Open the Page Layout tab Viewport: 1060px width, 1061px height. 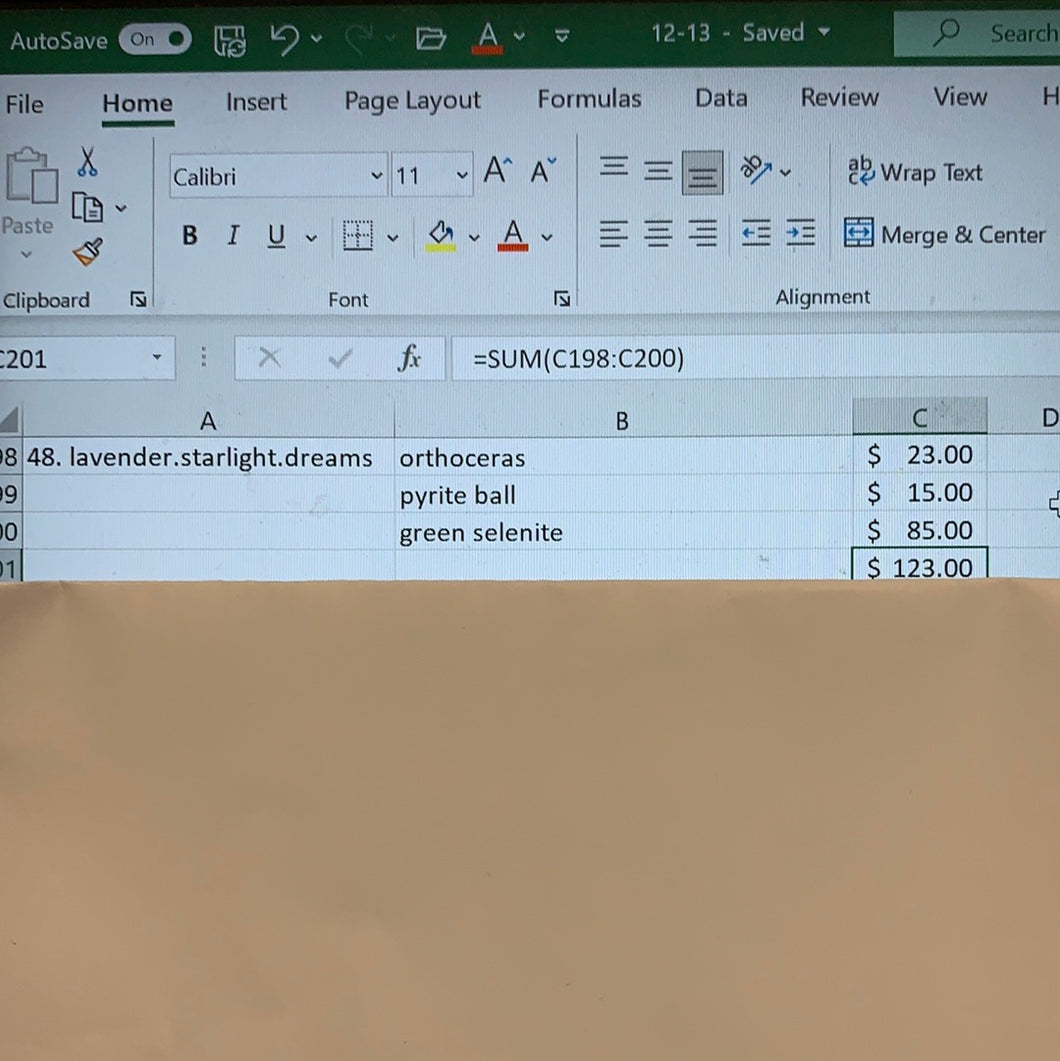[412, 101]
